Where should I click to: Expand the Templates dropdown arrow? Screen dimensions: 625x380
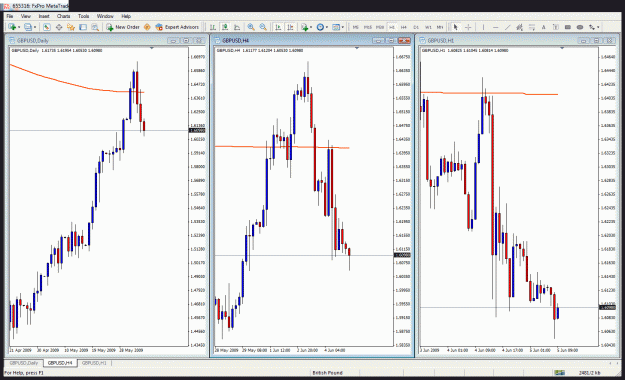tap(342, 27)
